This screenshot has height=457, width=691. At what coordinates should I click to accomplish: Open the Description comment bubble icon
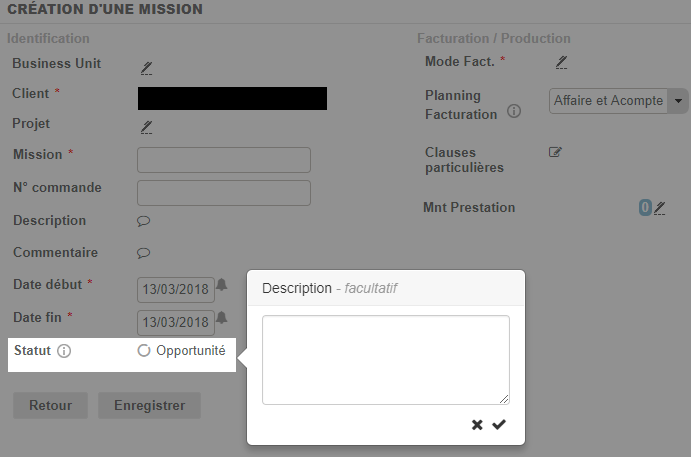[143, 221]
